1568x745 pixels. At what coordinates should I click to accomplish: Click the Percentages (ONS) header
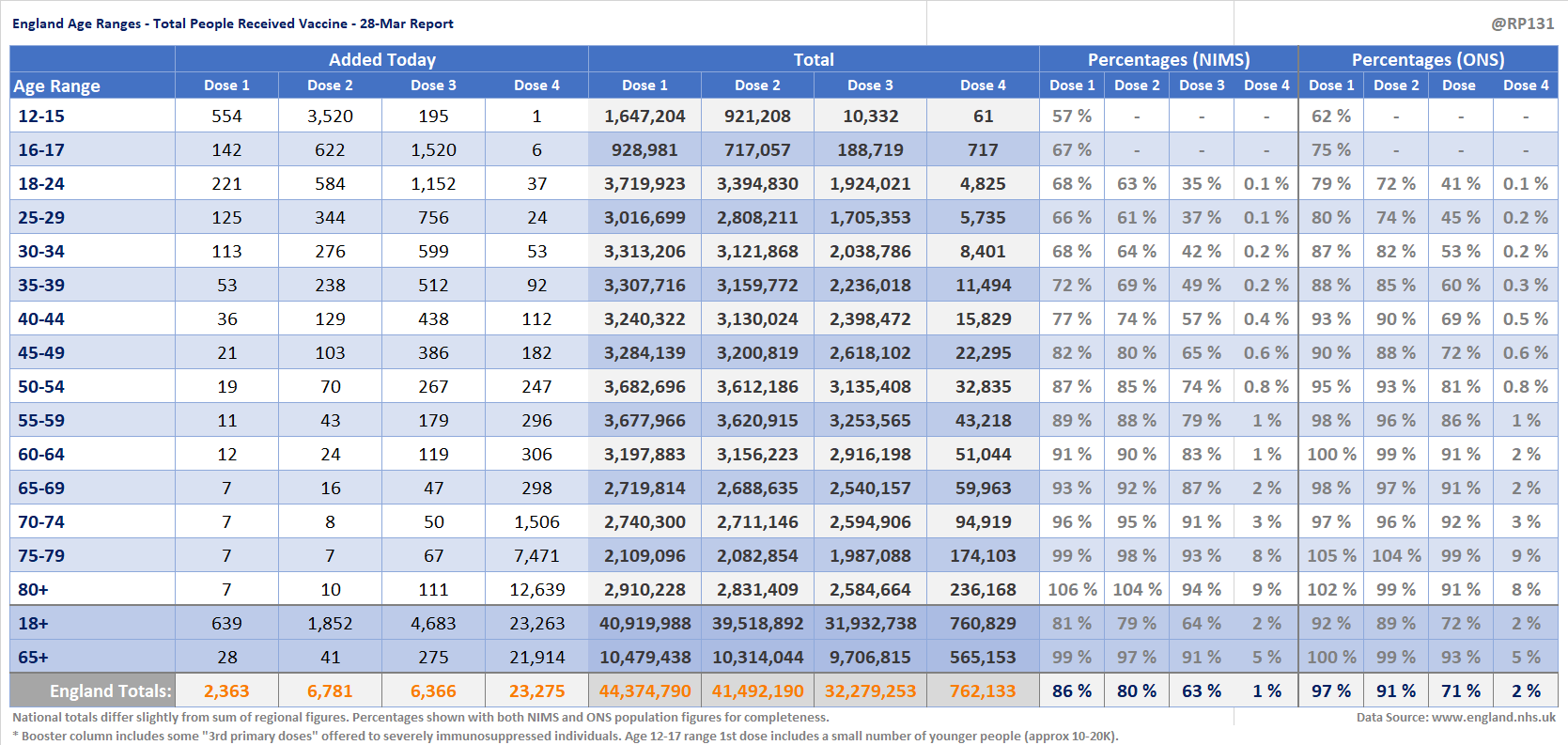[x=1427, y=59]
